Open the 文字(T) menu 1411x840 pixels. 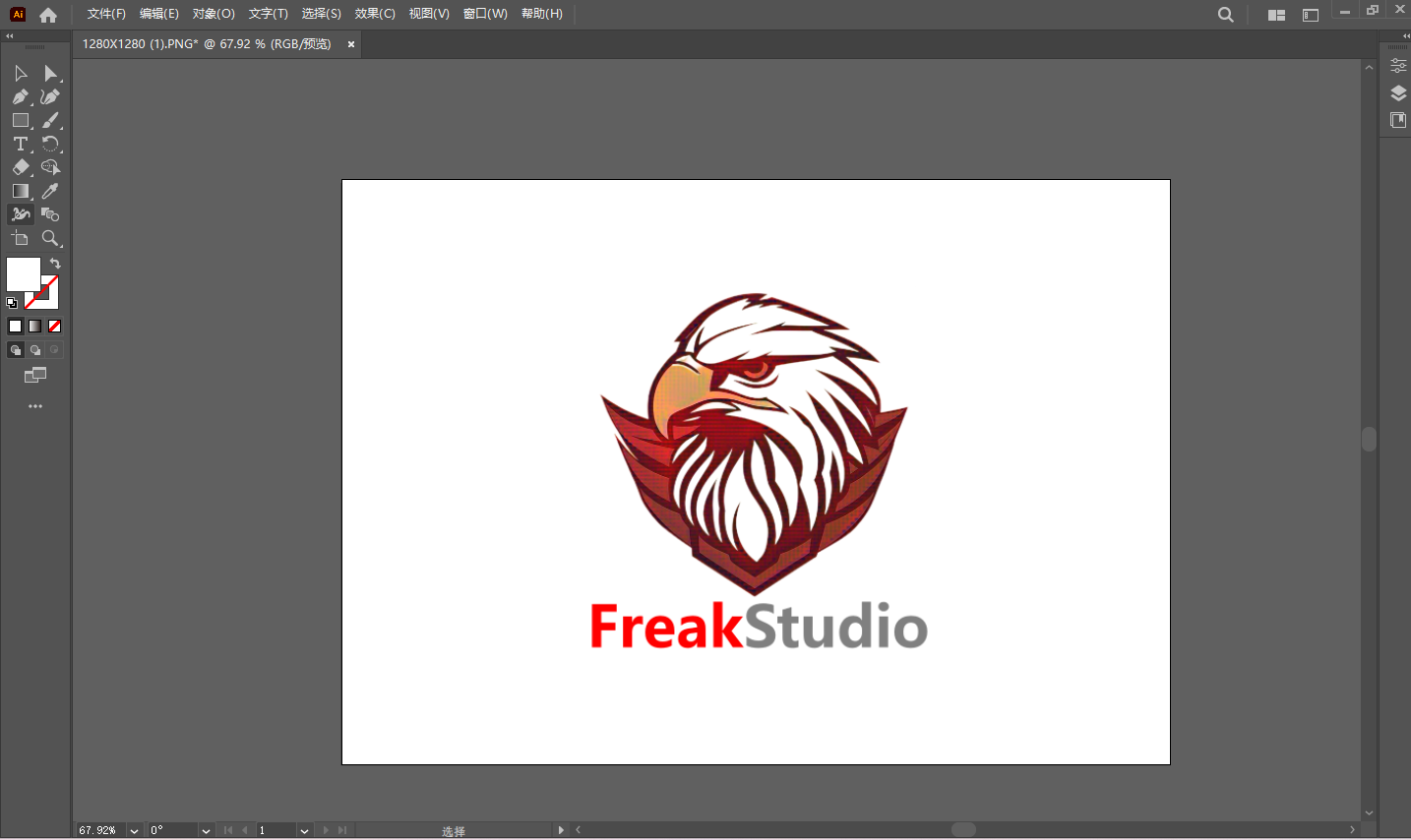point(269,14)
